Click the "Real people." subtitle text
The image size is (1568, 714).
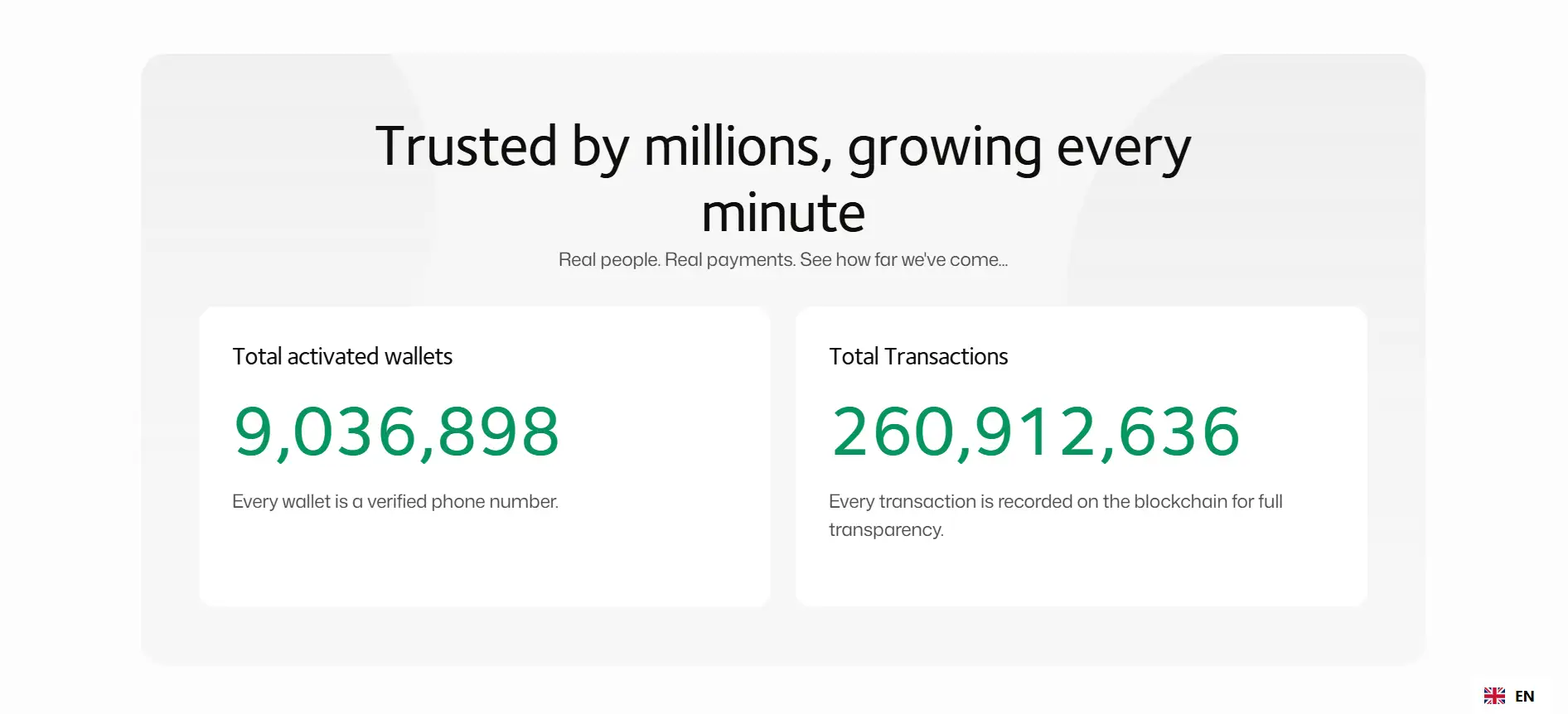pos(609,260)
